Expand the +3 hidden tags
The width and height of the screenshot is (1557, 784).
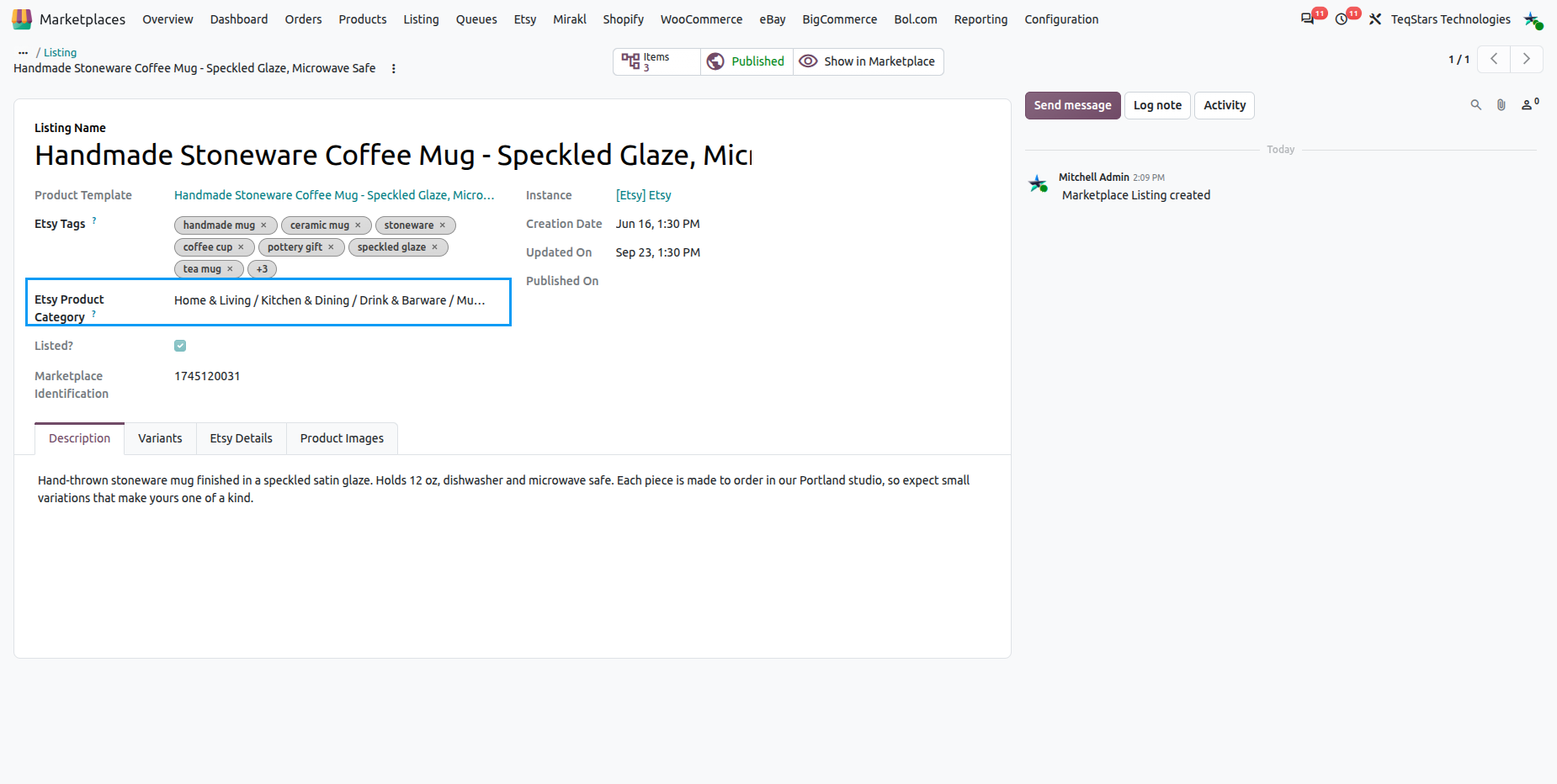pos(262,269)
